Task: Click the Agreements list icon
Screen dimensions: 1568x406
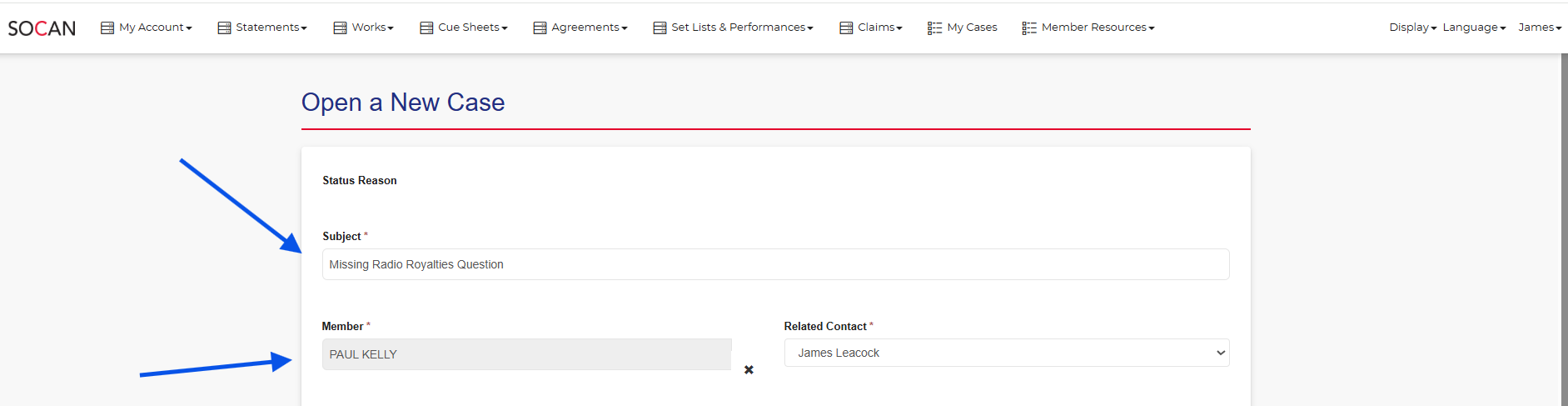Action: 540,28
